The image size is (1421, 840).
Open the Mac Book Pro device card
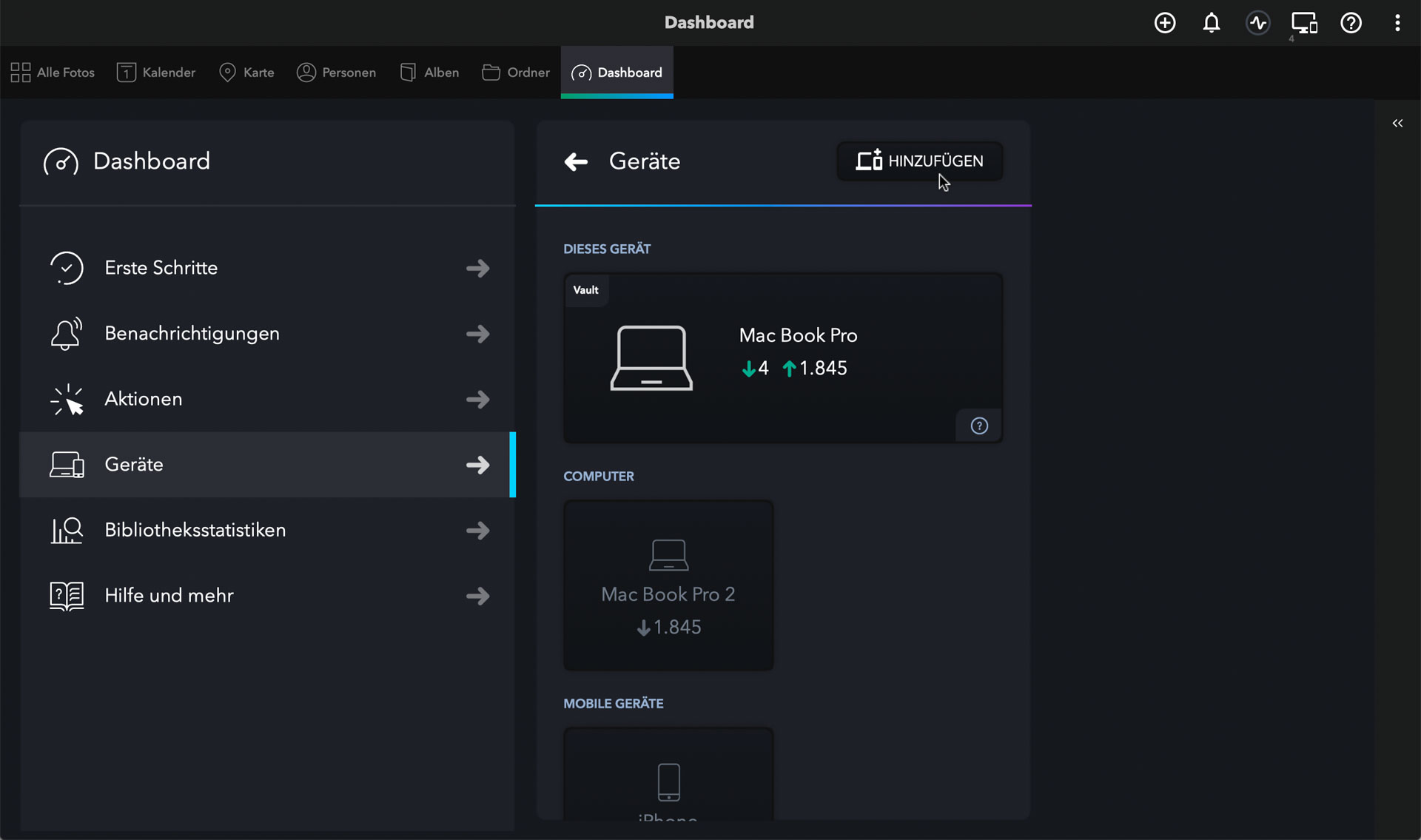click(783, 358)
